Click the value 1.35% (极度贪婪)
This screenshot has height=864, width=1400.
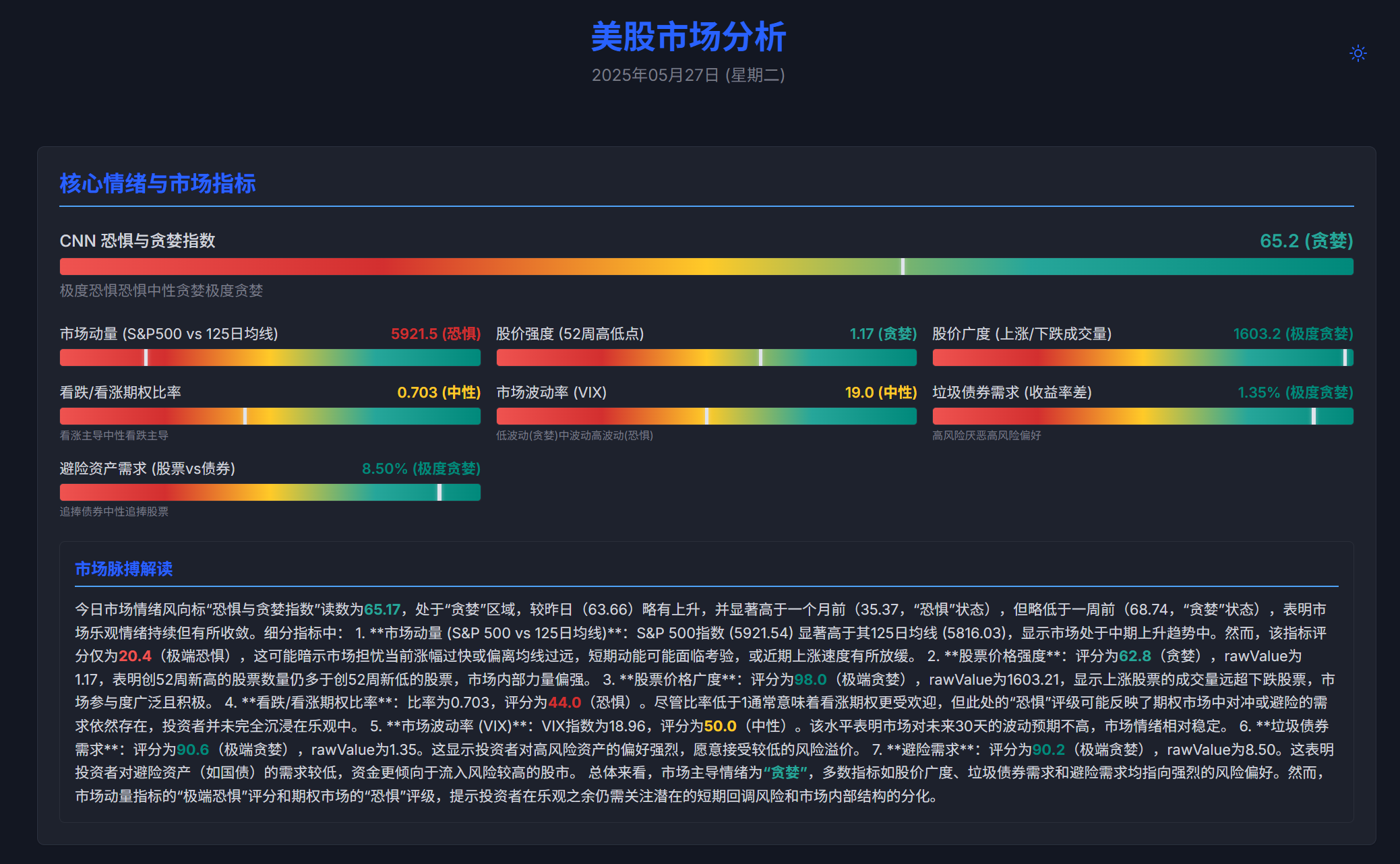tap(1296, 392)
